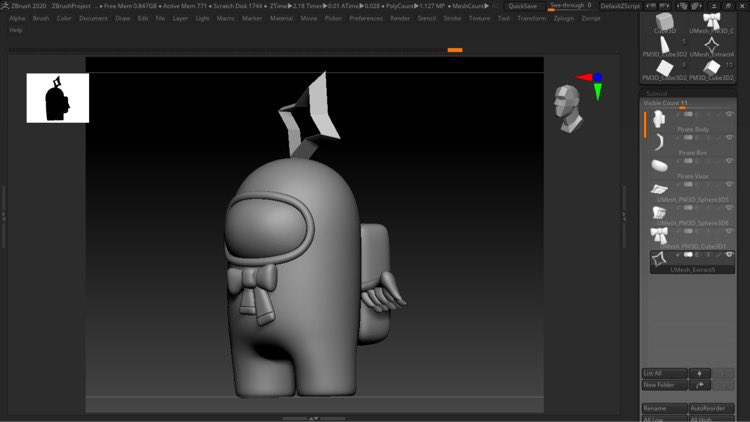
Task: Select the Cube3D tool thumbnail
Action: coord(665,22)
